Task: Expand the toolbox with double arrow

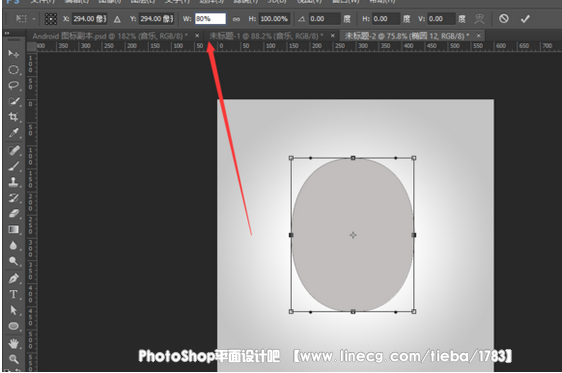Action: (7, 34)
